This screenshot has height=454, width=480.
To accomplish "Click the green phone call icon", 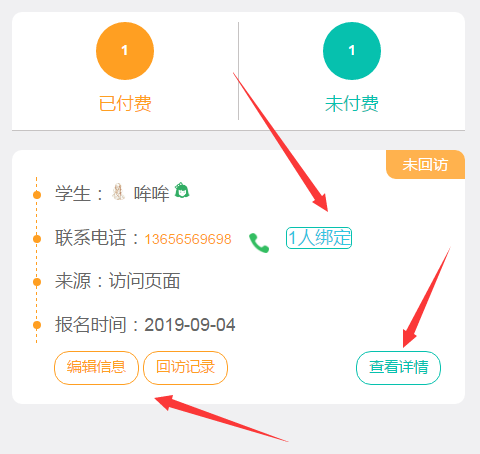I will 259,243.
